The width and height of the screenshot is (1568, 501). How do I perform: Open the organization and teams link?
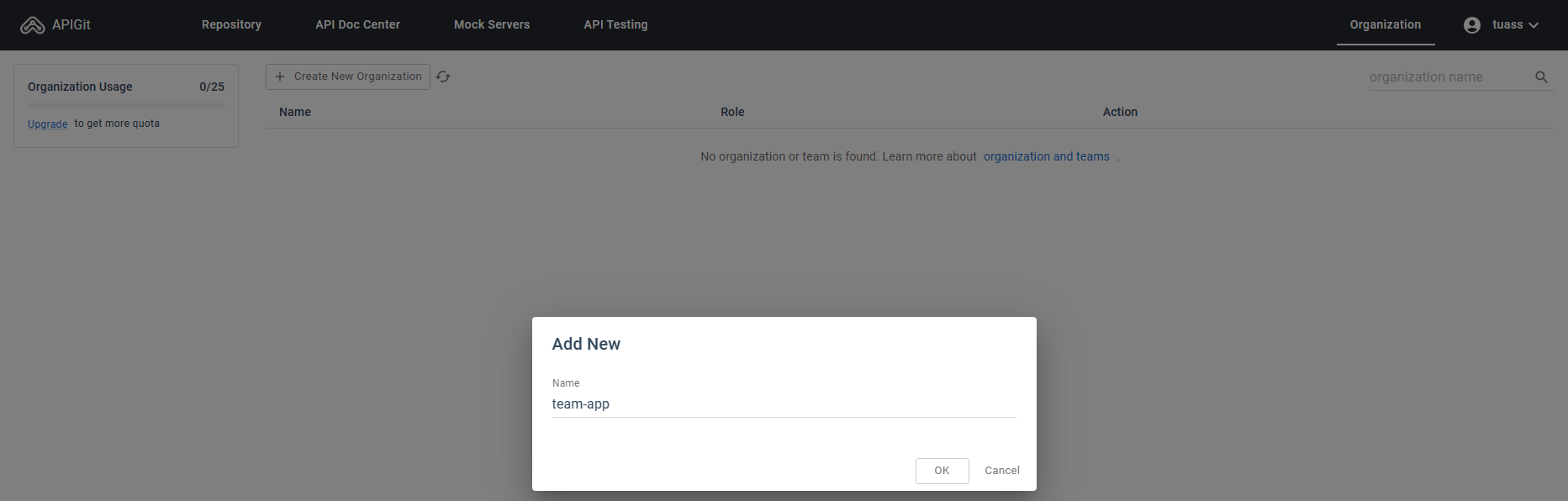point(1046,157)
